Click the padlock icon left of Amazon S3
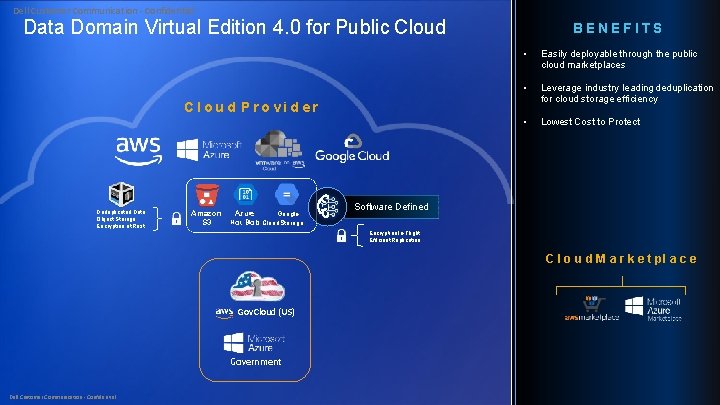The height and width of the screenshot is (405, 720). tap(176, 219)
